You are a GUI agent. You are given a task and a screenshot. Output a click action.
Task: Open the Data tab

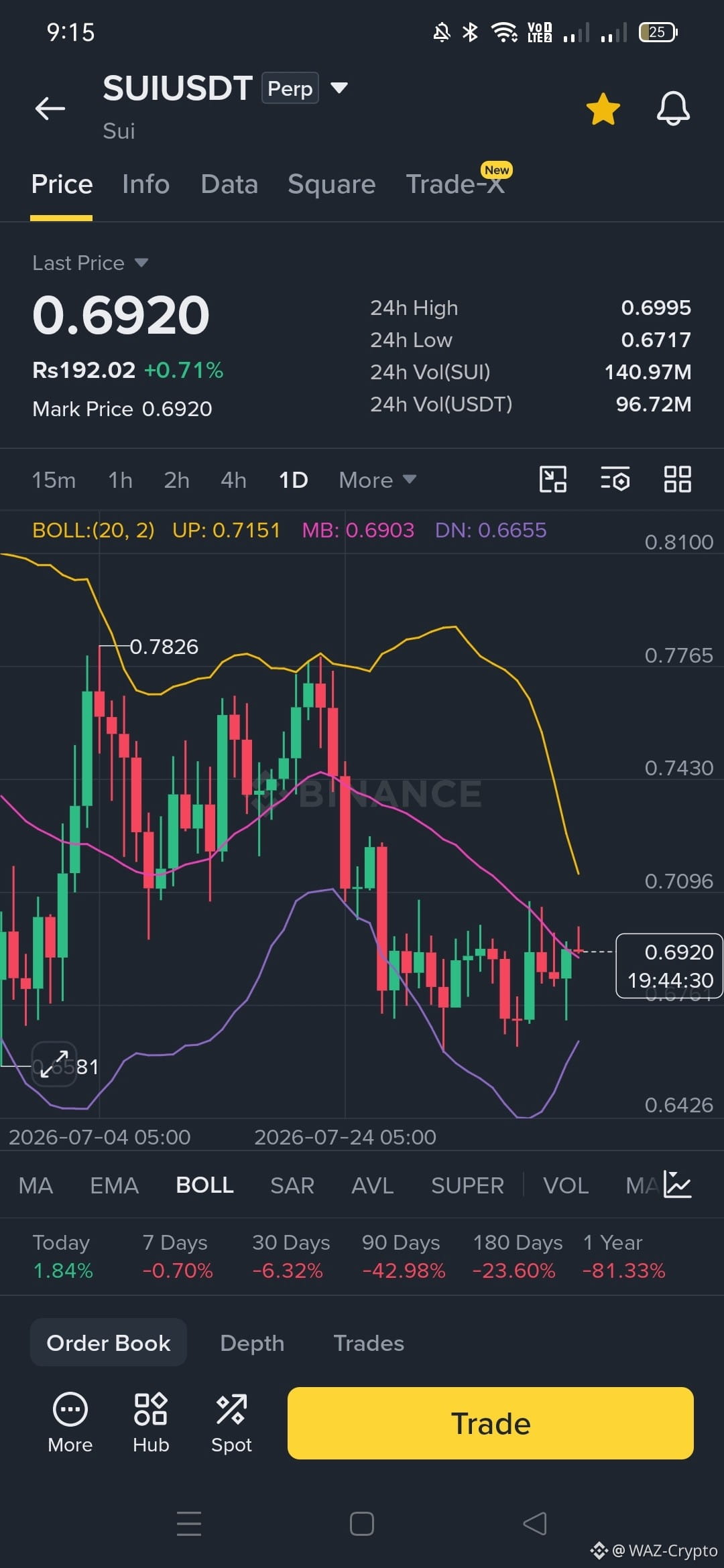coord(229,184)
